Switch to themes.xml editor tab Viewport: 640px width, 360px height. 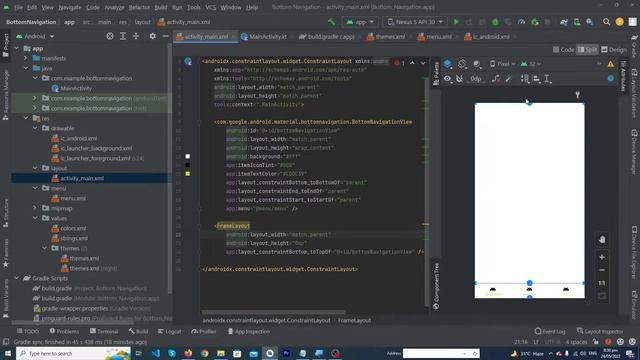386,37
